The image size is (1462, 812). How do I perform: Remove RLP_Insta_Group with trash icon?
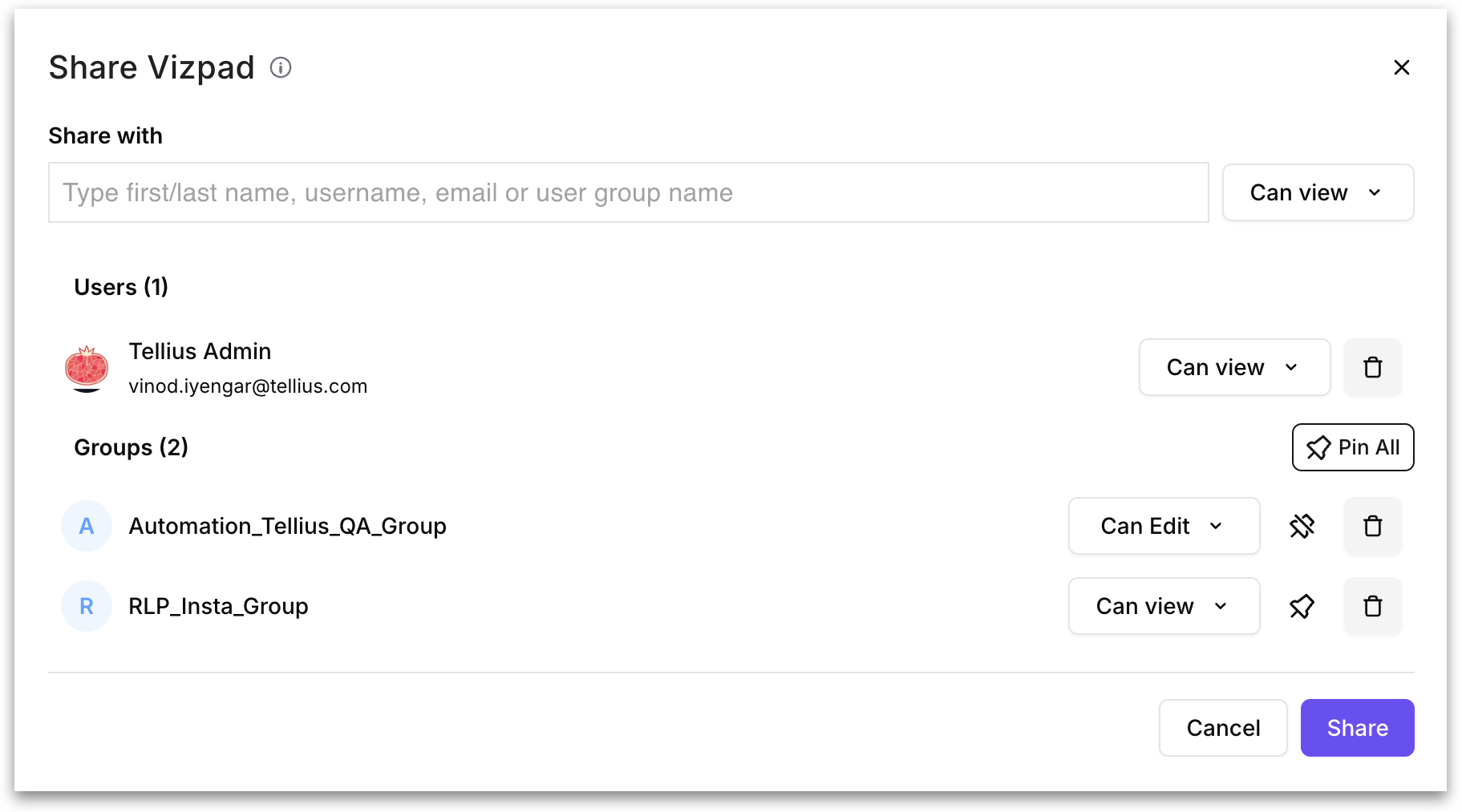coord(1372,606)
